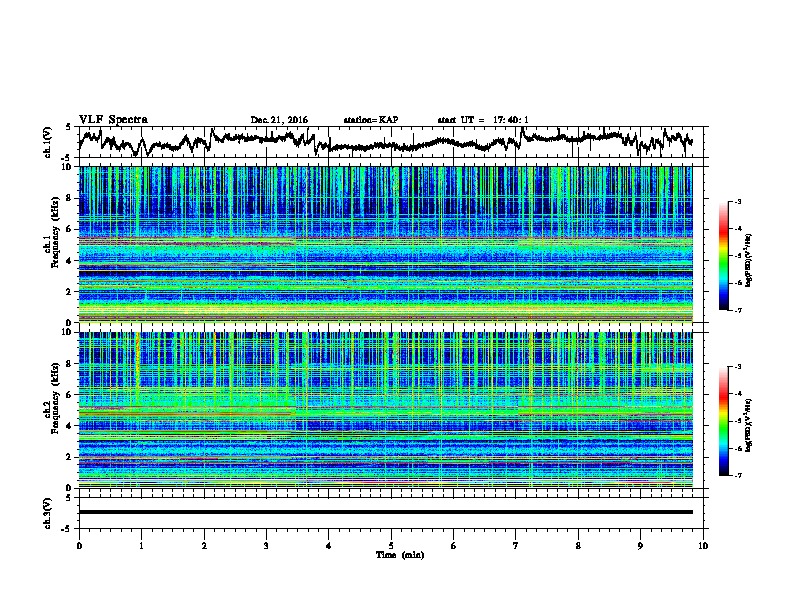Click the "ch.1(V)" waveform axis label
The height and width of the screenshot is (612, 792).
pos(48,142)
